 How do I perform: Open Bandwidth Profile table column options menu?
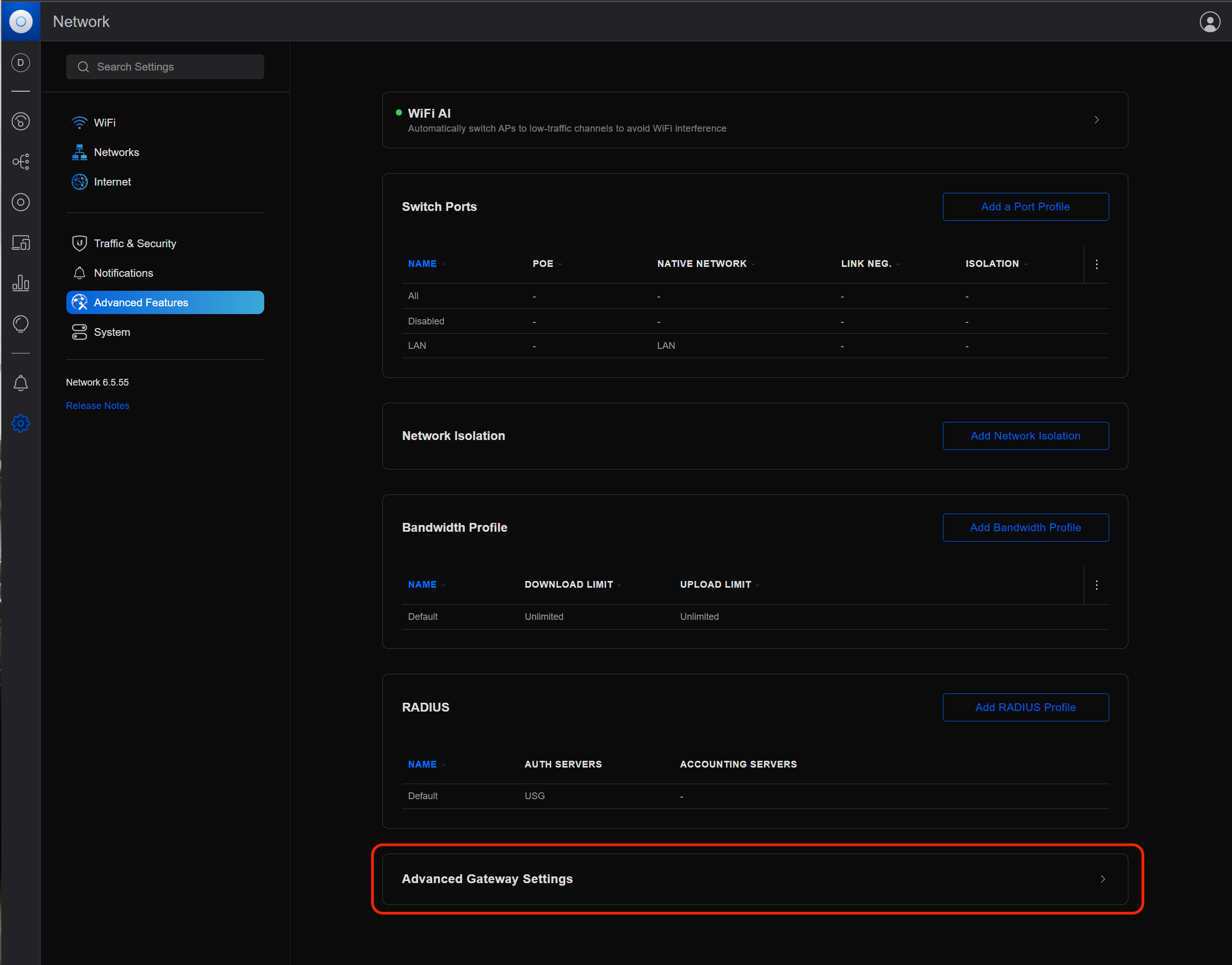1096,585
